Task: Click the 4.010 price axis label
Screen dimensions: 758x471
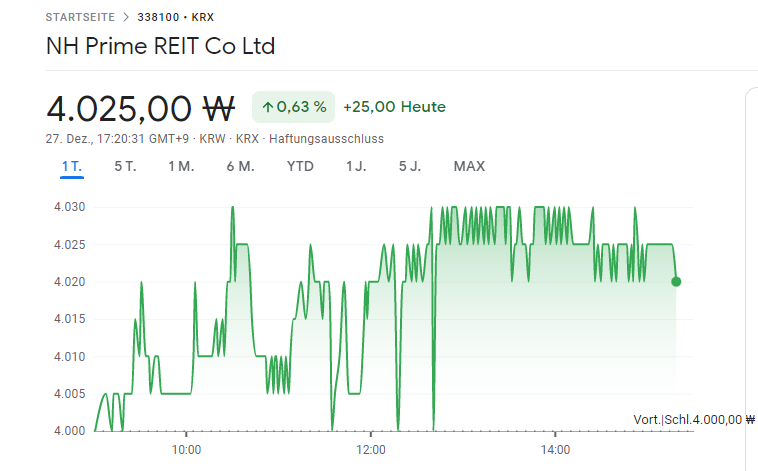Action: (70, 357)
